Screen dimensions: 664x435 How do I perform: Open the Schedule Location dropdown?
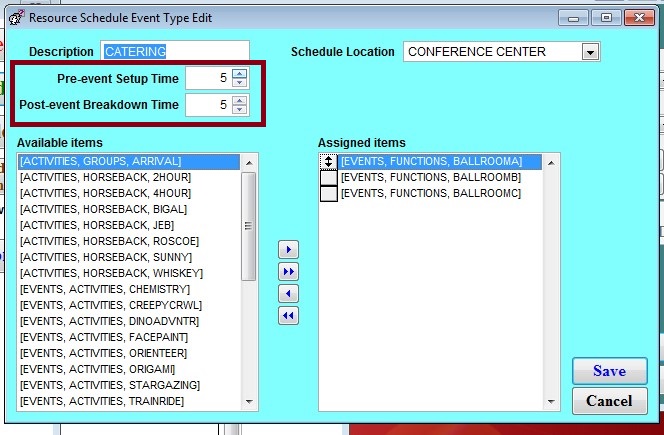589,52
